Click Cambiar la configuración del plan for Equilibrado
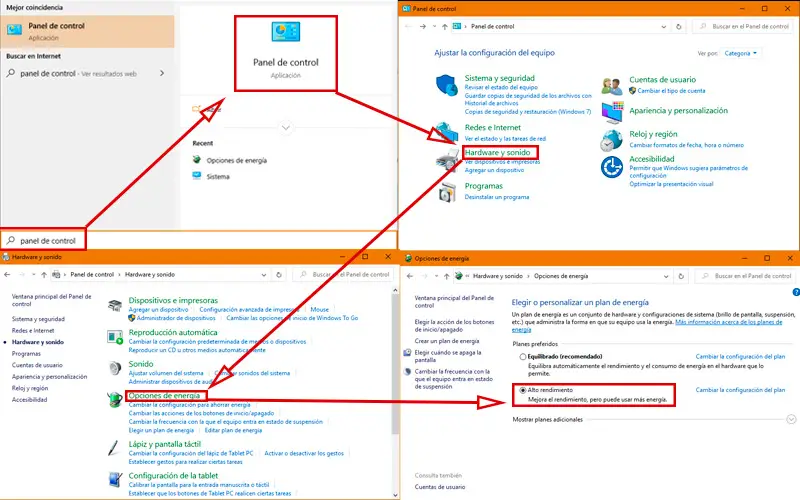This screenshot has width=800, height=500. [740, 357]
